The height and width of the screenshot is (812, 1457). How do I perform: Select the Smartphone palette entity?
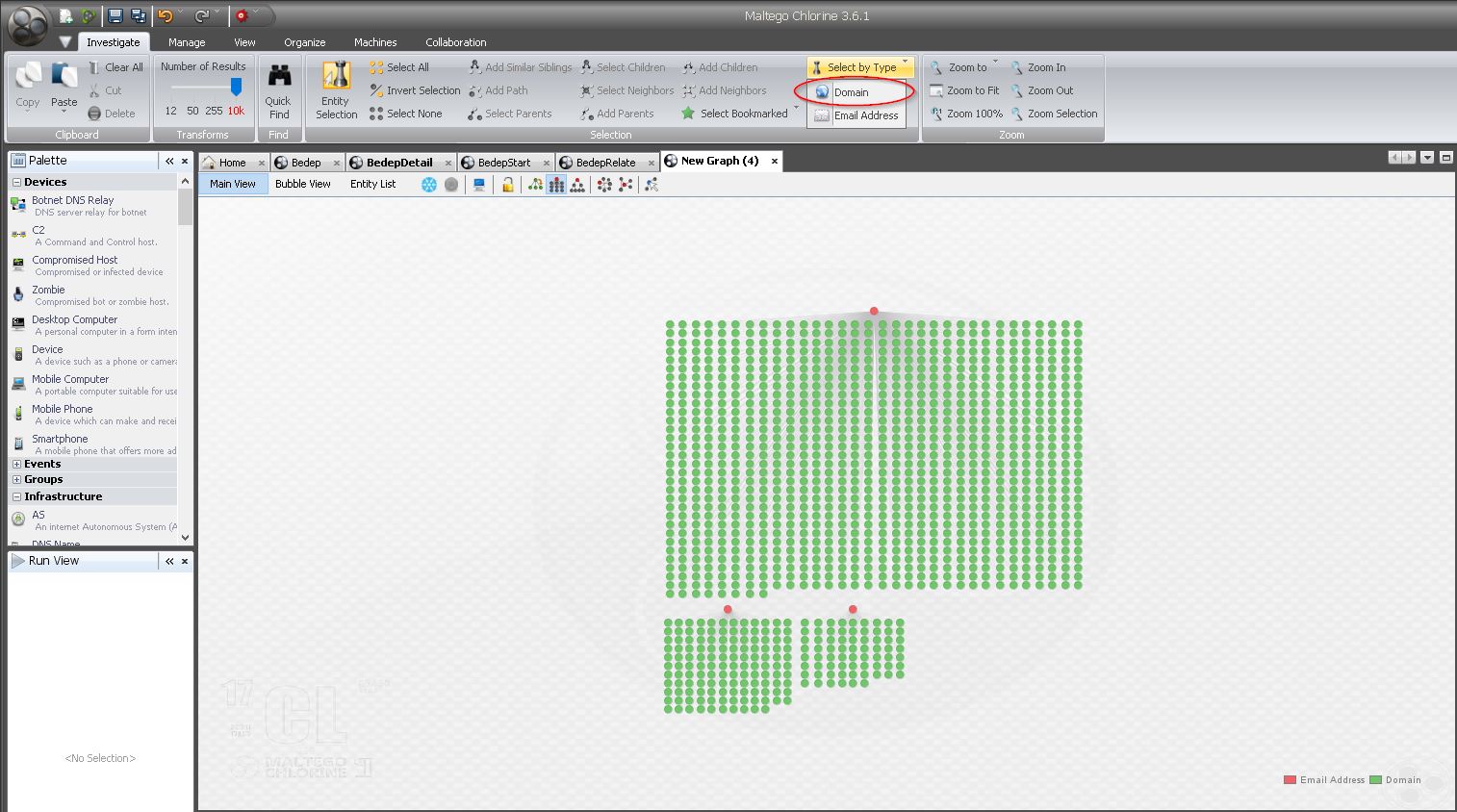tap(92, 444)
